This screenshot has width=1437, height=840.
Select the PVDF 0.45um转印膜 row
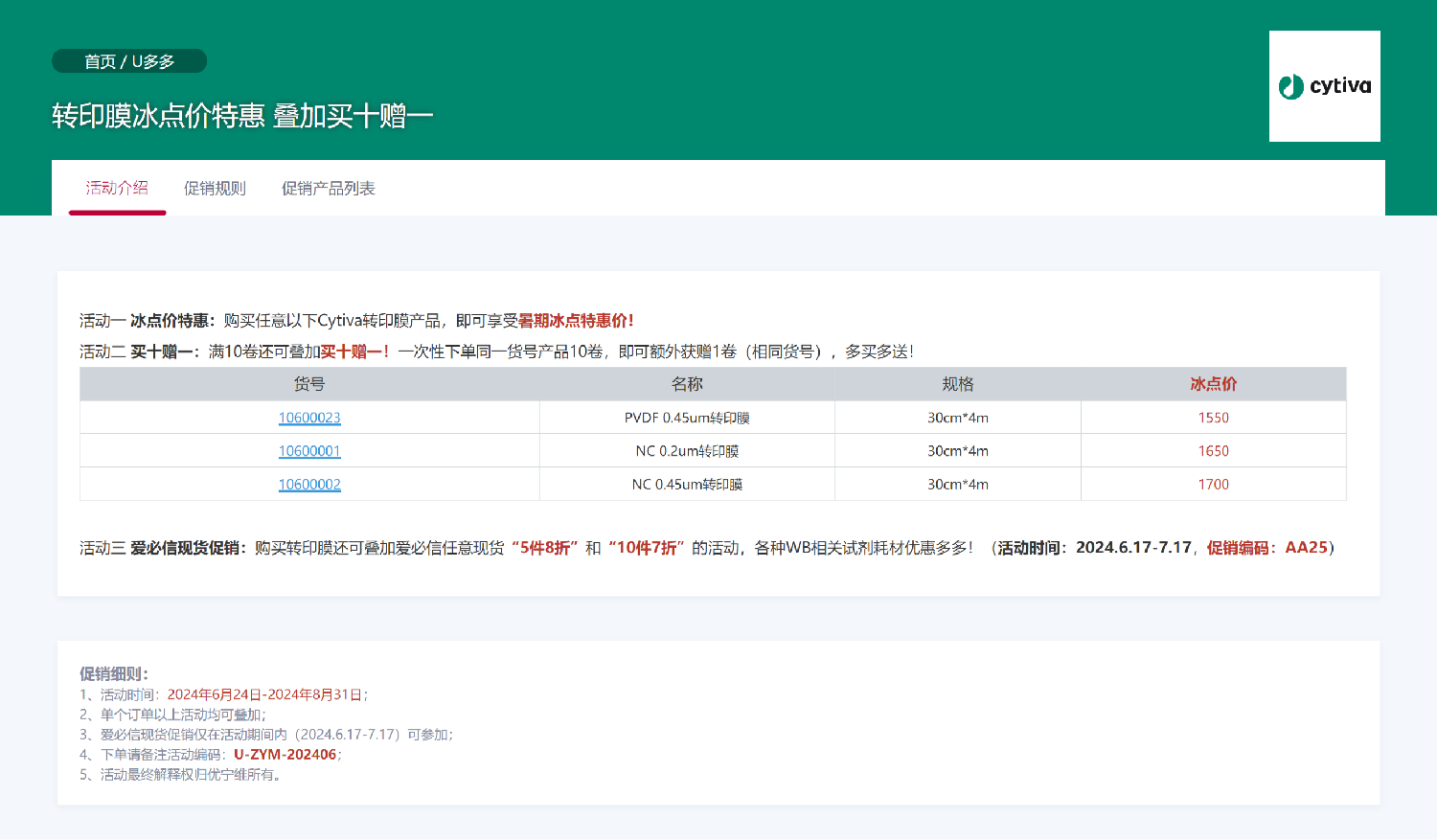click(687, 418)
